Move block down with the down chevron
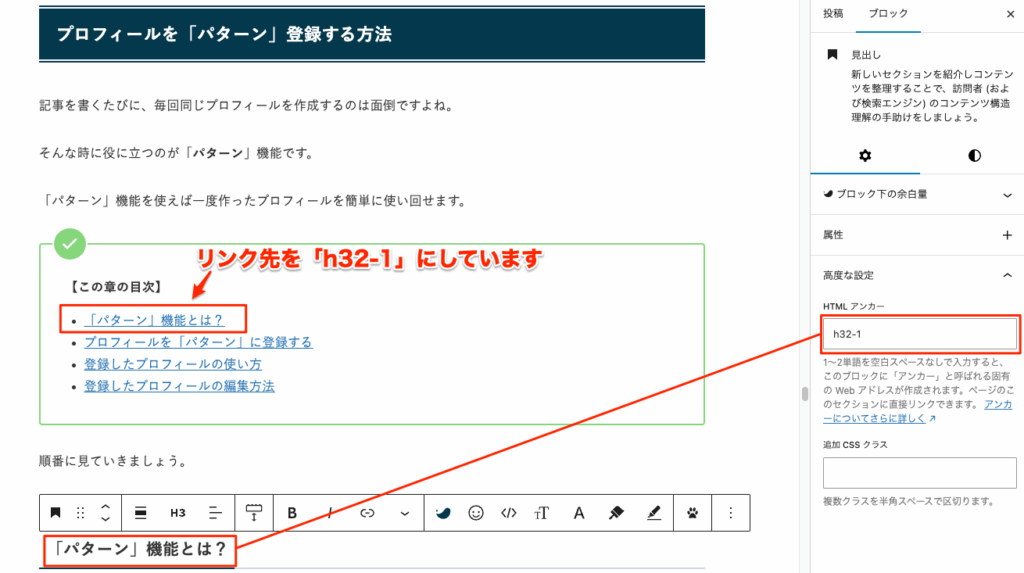Image resolution: width=1024 pixels, height=573 pixels. [x=106, y=519]
